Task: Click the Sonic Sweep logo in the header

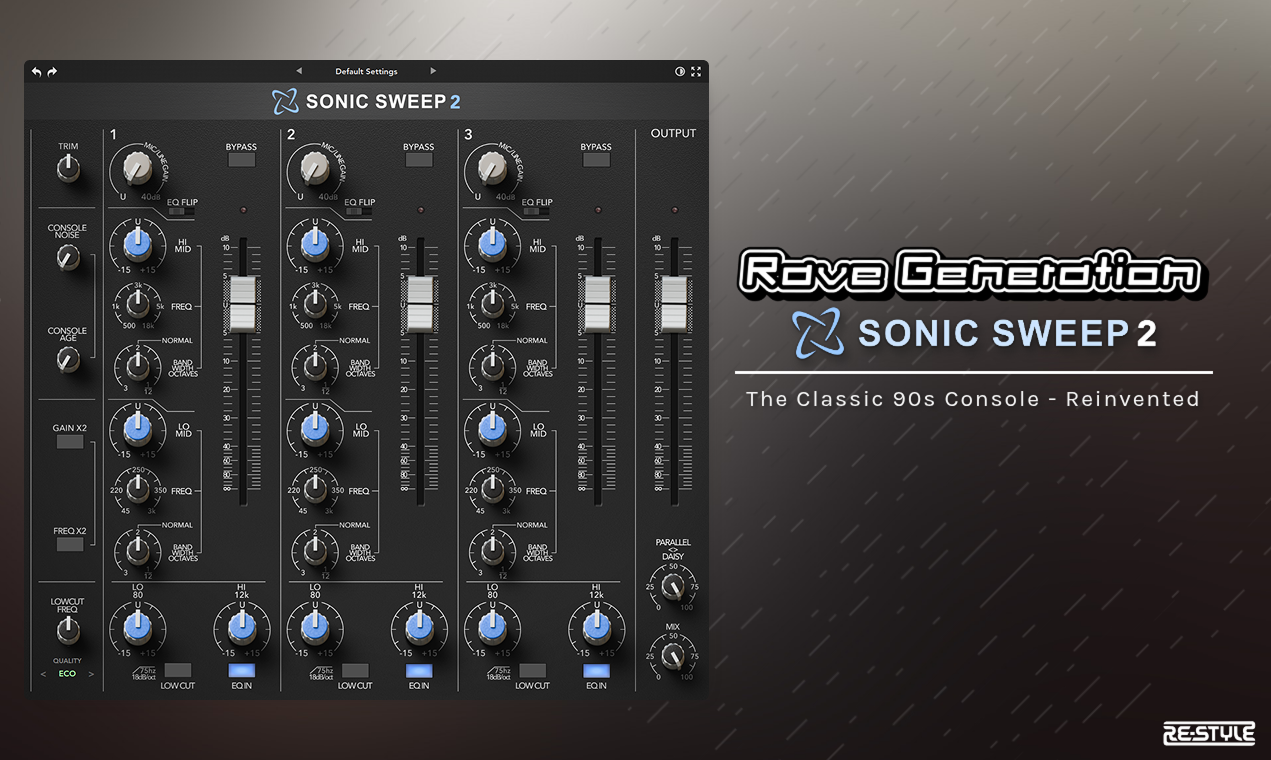Action: 366,101
